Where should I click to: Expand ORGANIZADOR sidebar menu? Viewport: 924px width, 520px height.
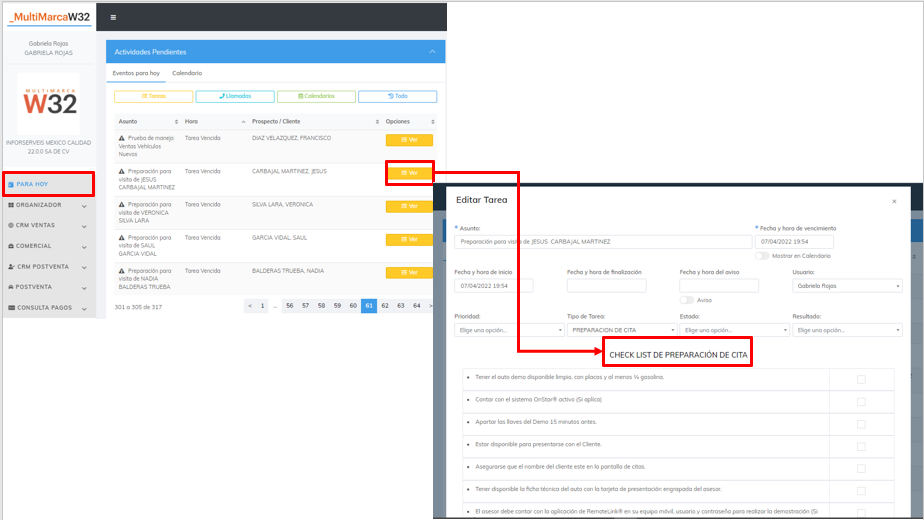[48, 205]
